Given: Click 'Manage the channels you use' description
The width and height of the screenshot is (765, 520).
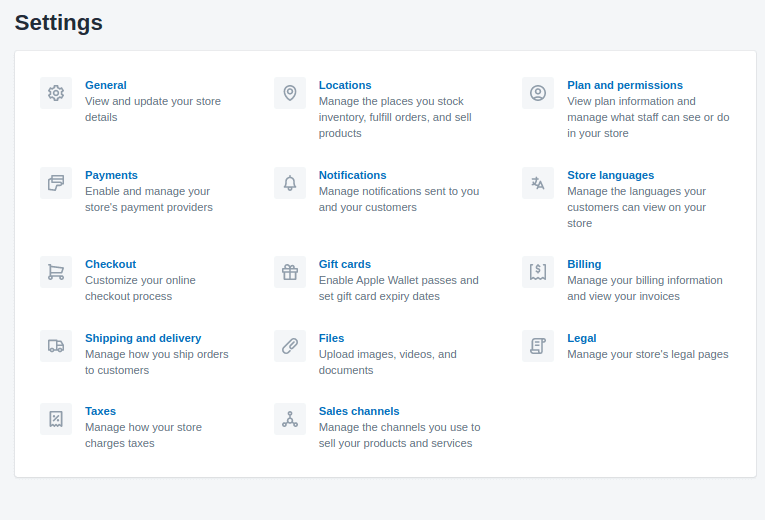Looking at the screenshot, I should pos(399,435).
